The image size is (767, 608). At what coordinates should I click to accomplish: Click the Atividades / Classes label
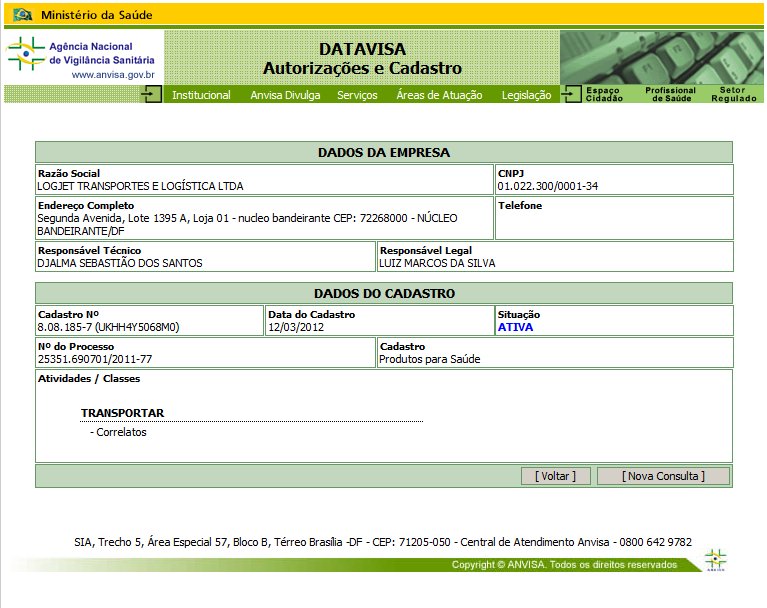pyautogui.click(x=89, y=379)
